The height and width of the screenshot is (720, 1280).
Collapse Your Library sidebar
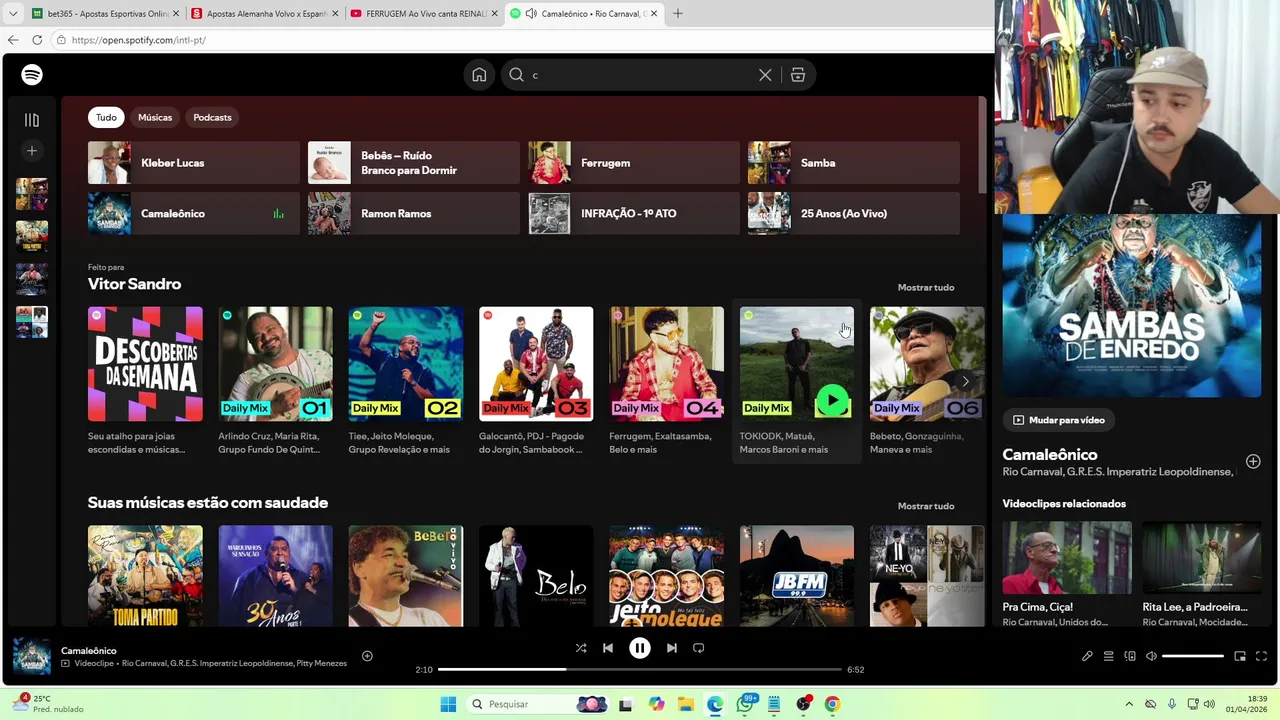[x=32, y=120]
